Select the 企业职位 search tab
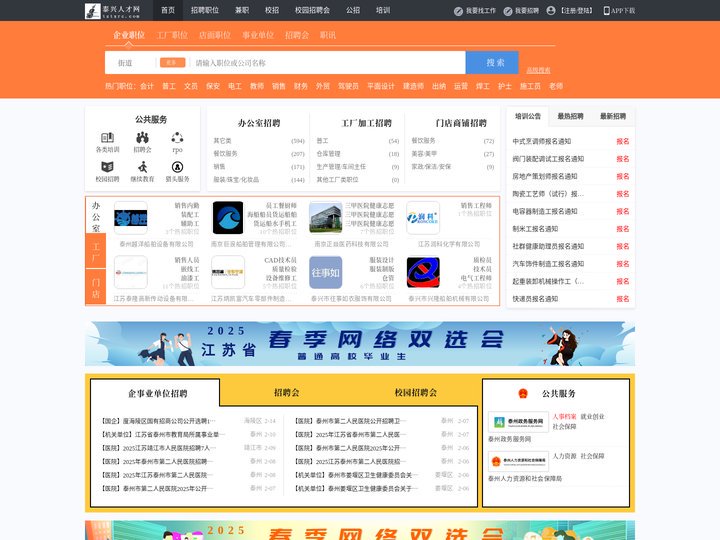Screen dimensions: 720x540 [x=129, y=35]
